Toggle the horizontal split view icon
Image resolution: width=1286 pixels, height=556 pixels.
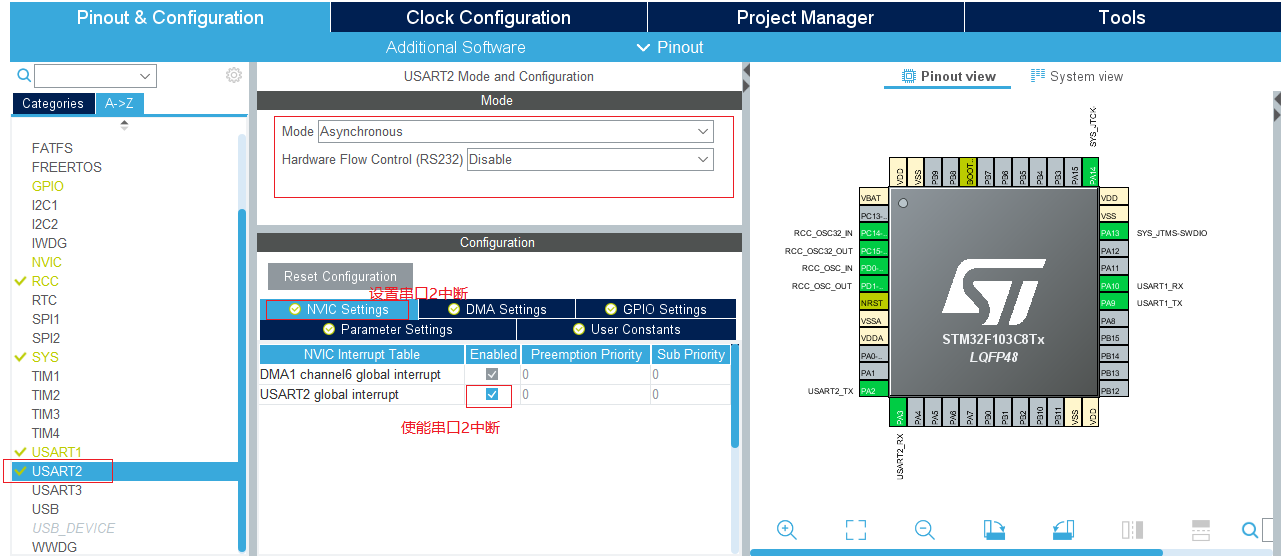[1201, 530]
